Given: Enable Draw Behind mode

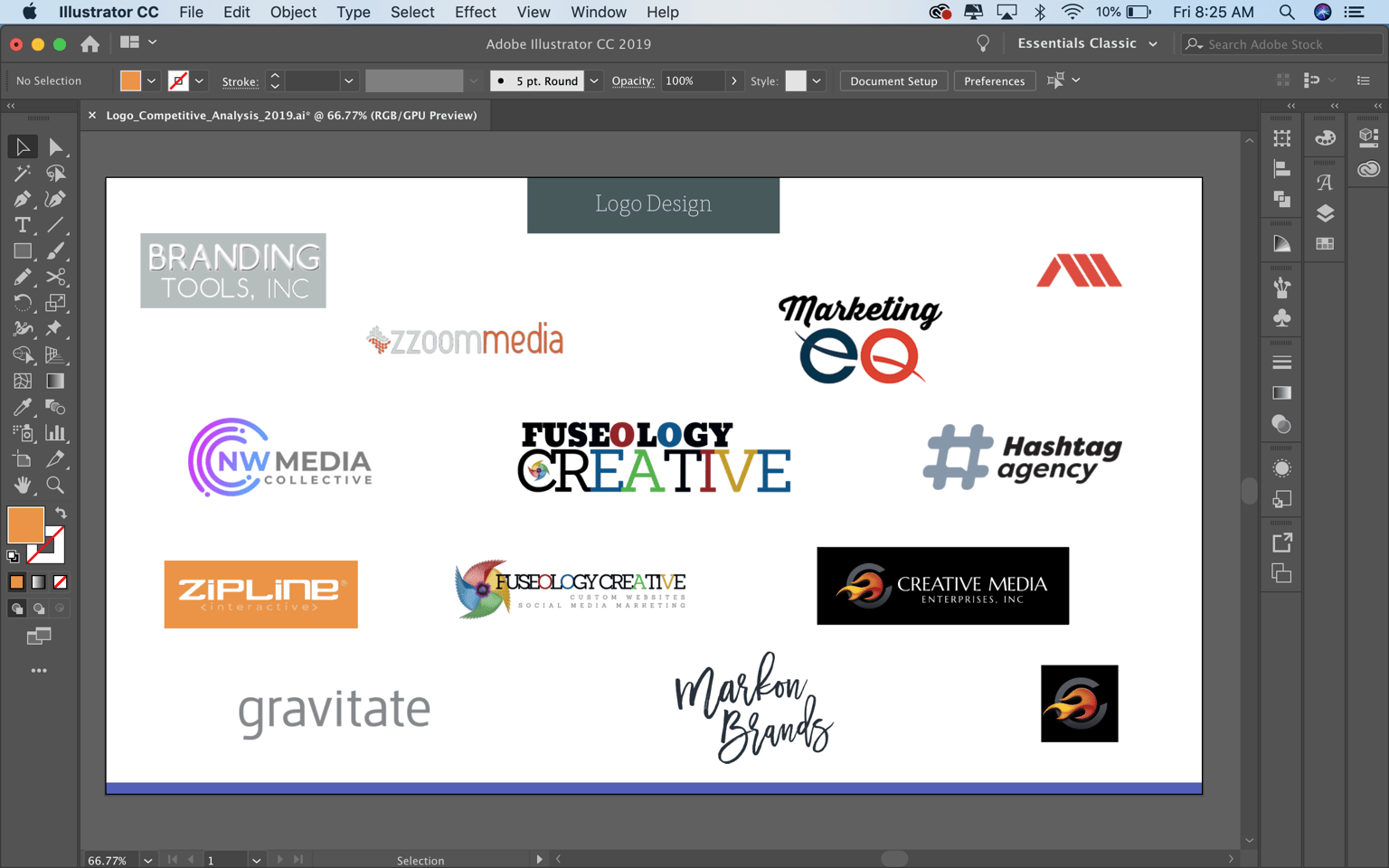Looking at the screenshot, I should [x=38, y=609].
